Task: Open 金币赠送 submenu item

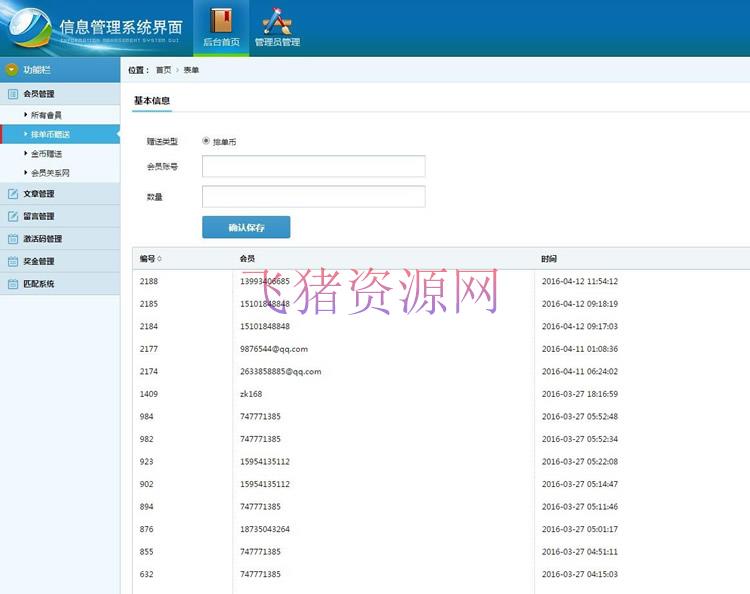Action: (x=45, y=153)
